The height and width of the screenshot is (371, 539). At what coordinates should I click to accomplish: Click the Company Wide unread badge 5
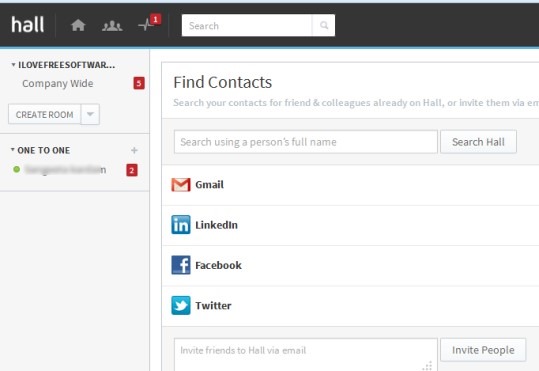pos(139,83)
